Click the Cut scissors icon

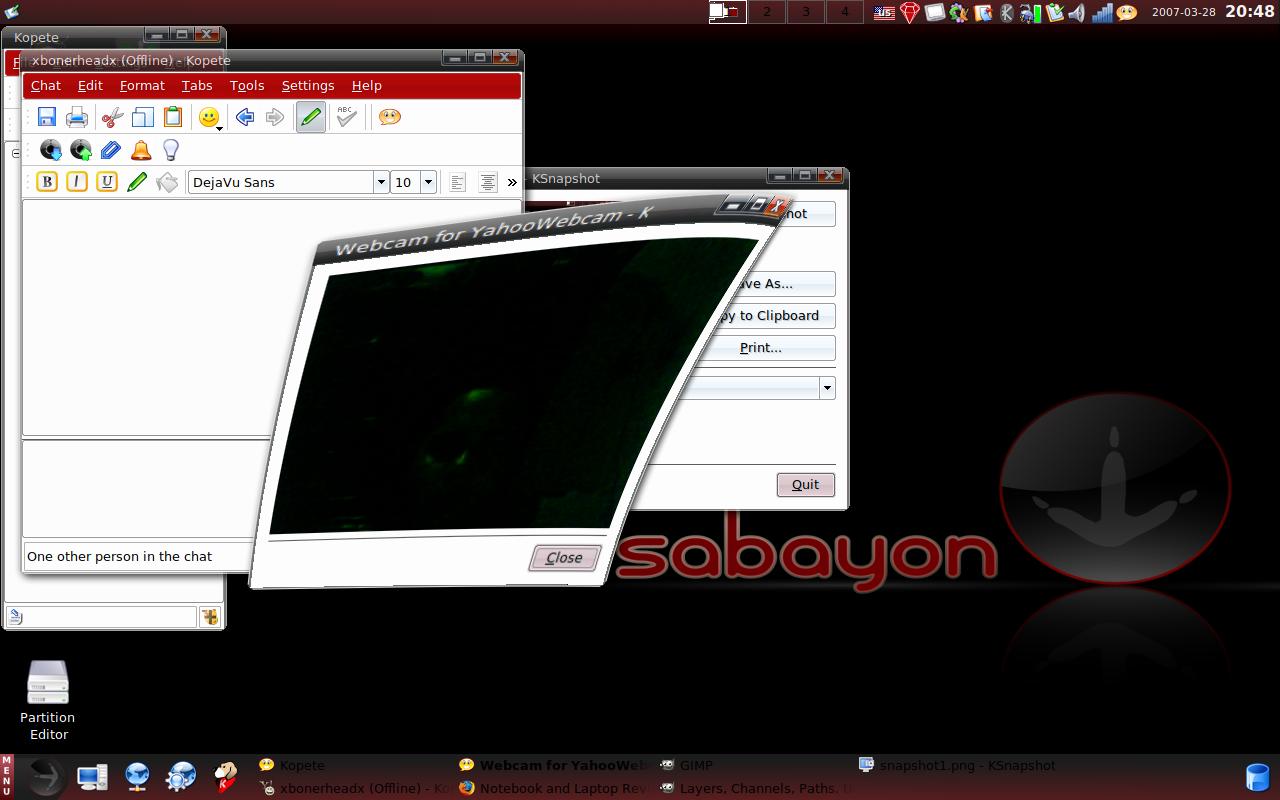[112, 117]
